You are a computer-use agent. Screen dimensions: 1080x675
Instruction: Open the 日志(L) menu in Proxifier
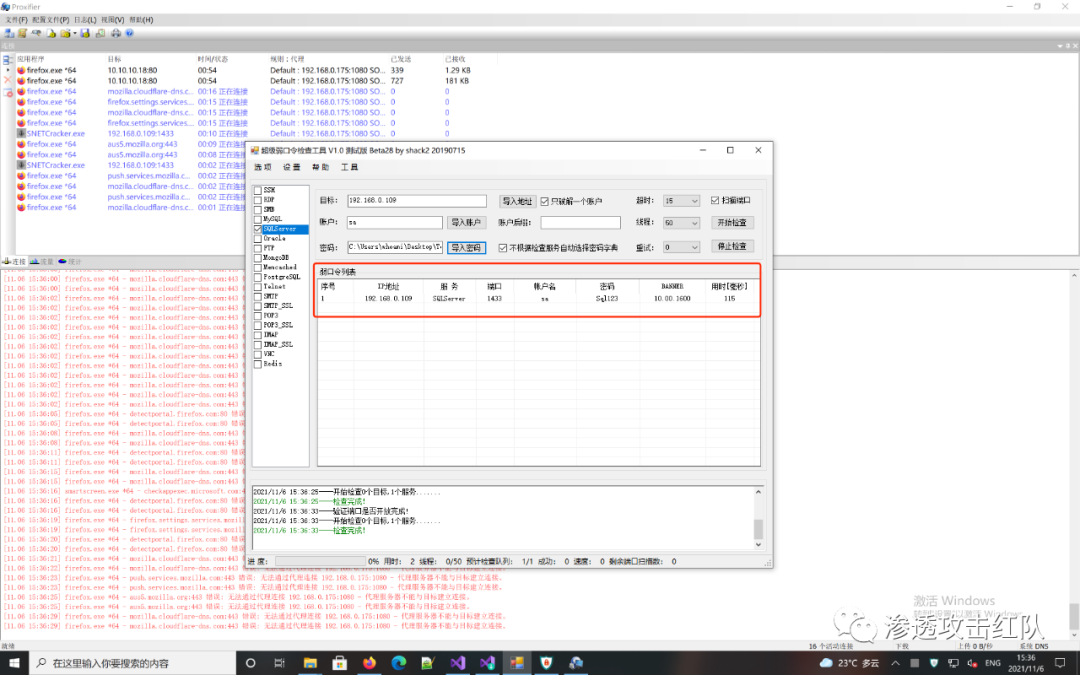click(85, 19)
